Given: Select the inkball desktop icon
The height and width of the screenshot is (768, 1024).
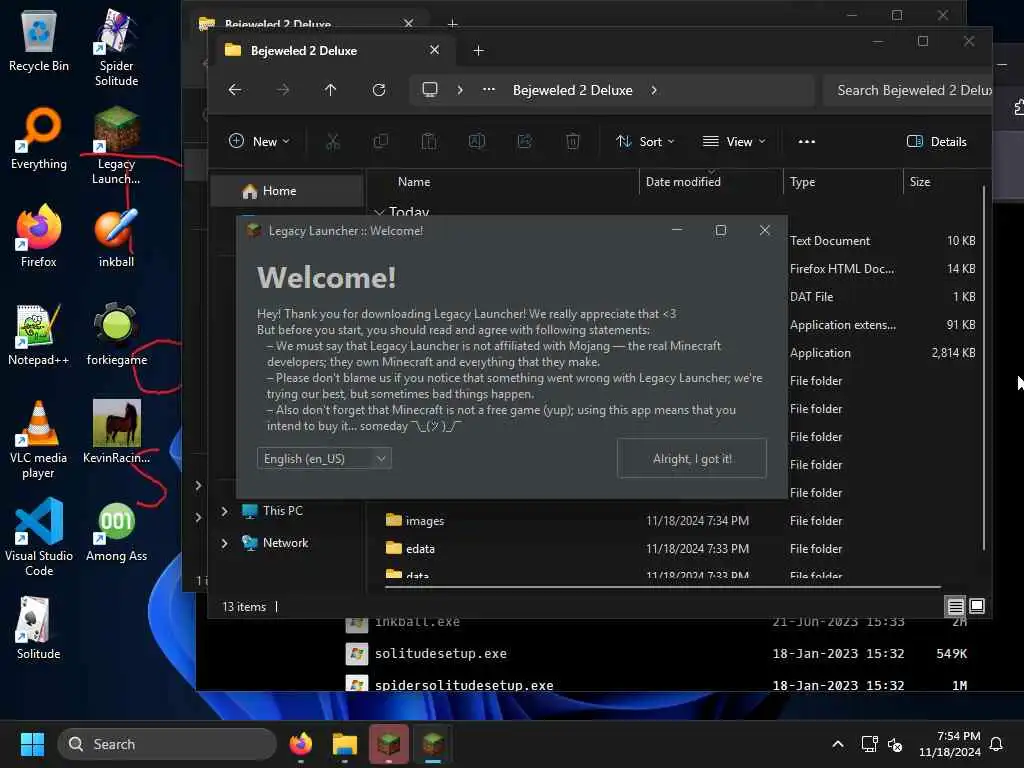Looking at the screenshot, I should [116, 236].
